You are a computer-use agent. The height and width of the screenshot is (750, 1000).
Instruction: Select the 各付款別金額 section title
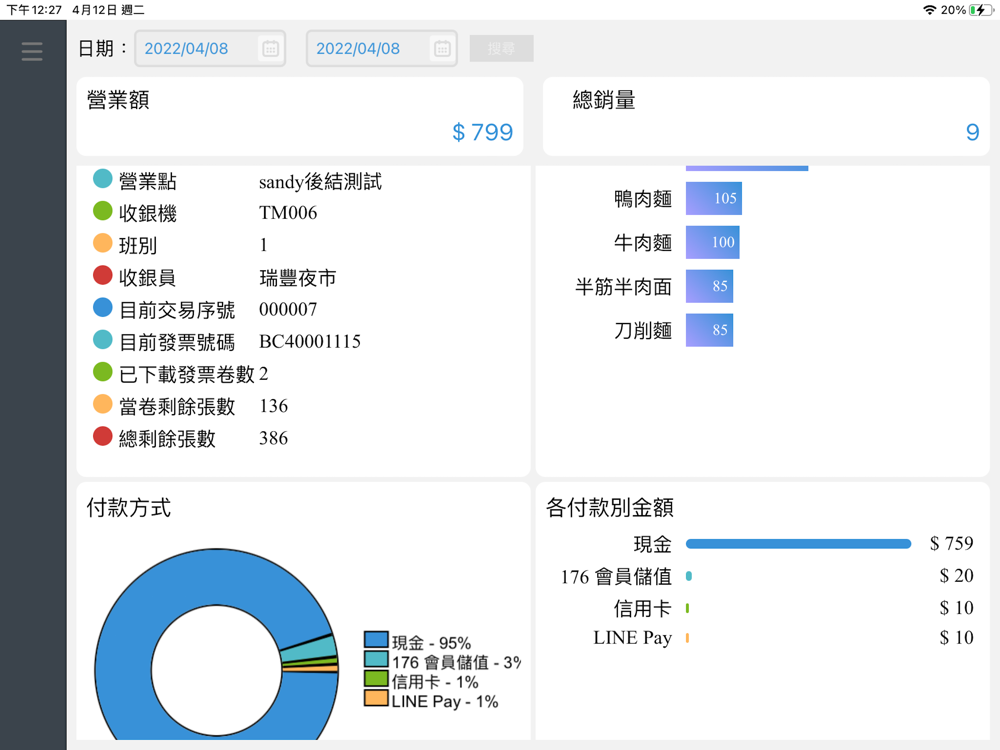coord(610,508)
